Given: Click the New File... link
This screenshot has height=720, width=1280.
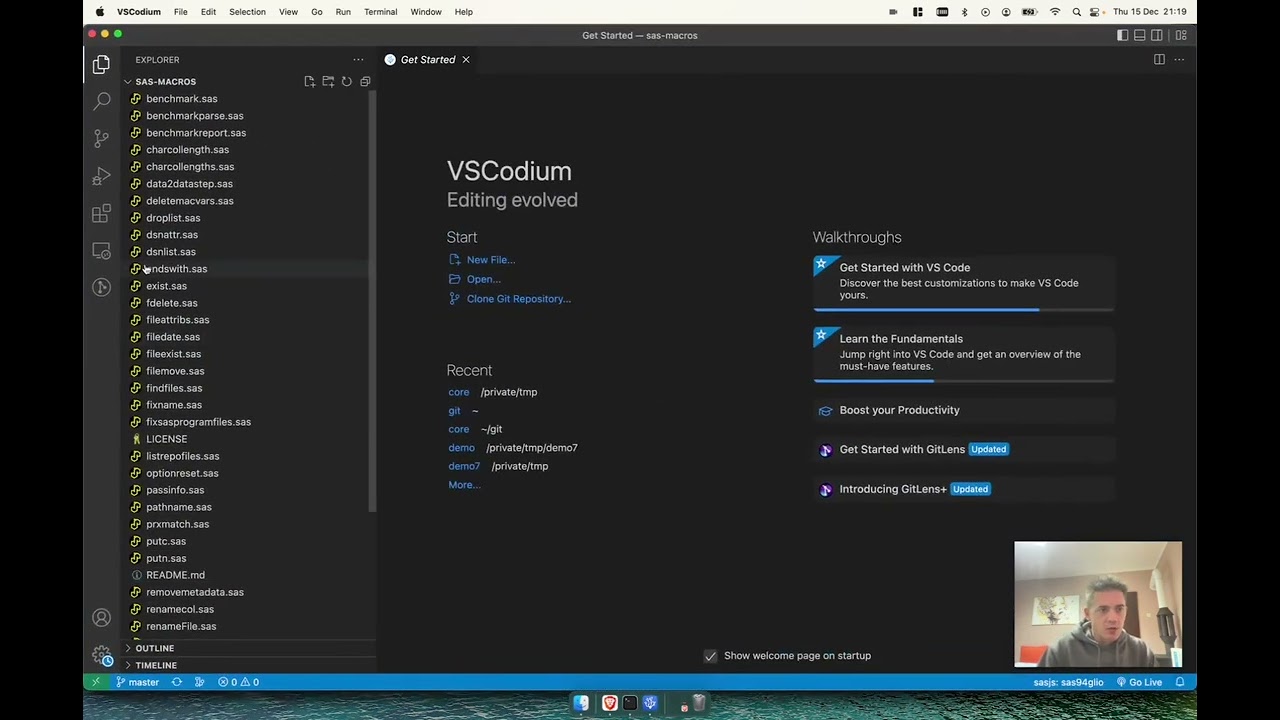Looking at the screenshot, I should (x=490, y=260).
